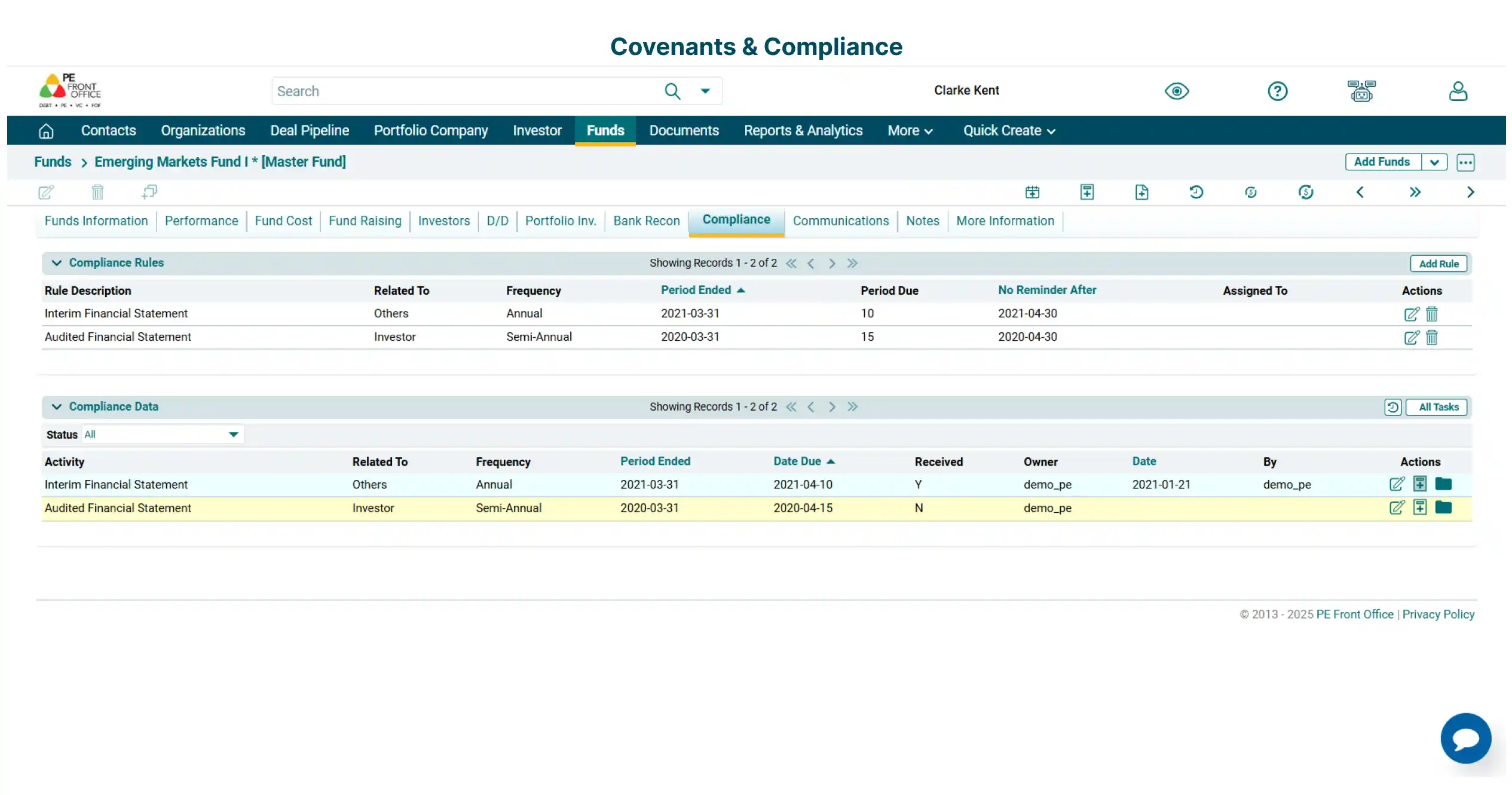Collapse the Compliance Rules section
This screenshot has height=795, width=1512.
coord(57,263)
